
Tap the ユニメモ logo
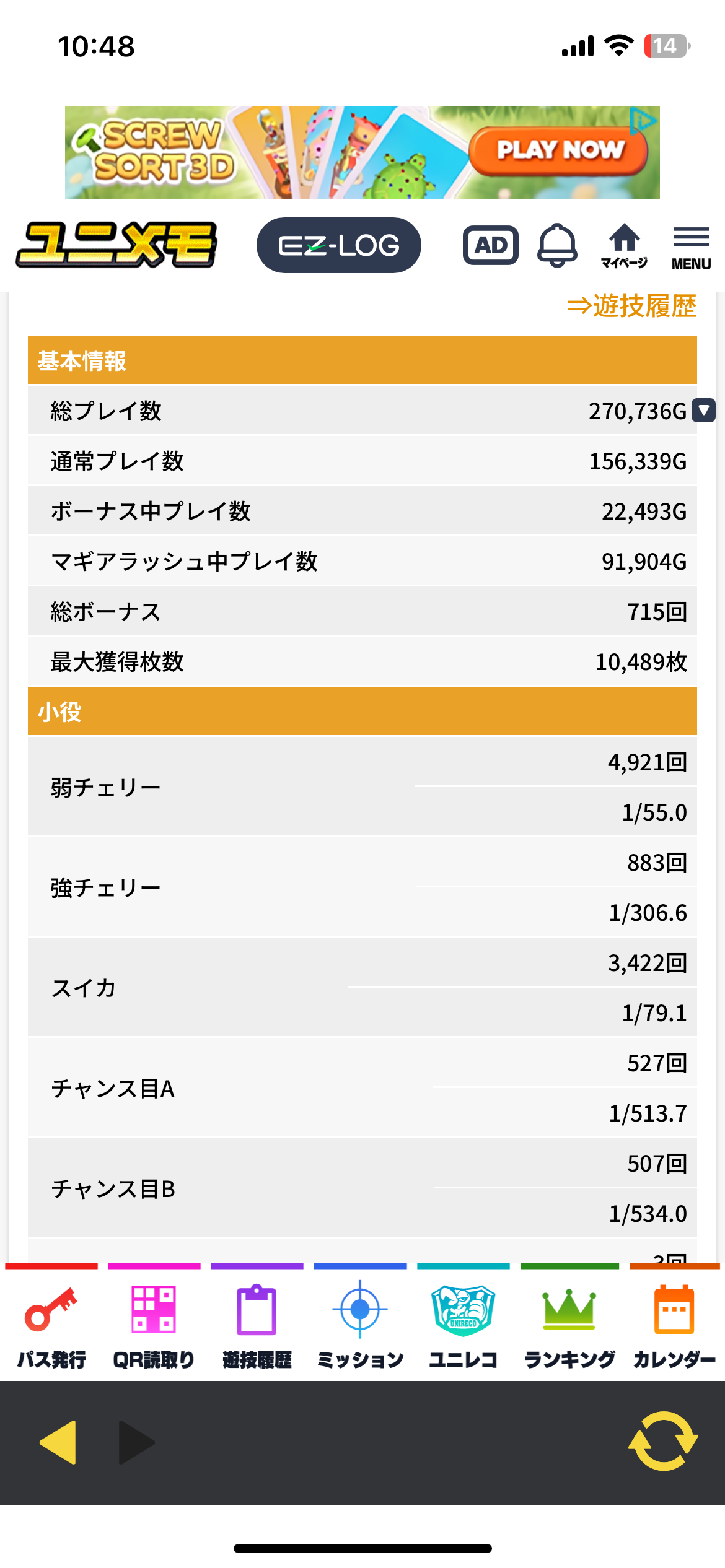(117, 245)
